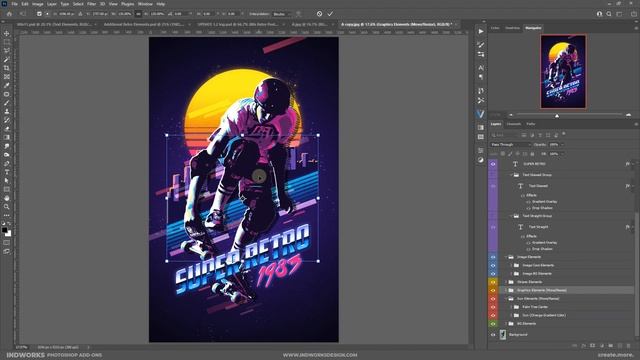This screenshot has height=360, width=640.
Task: Hide the Graphics Elements group
Action: click(493, 290)
